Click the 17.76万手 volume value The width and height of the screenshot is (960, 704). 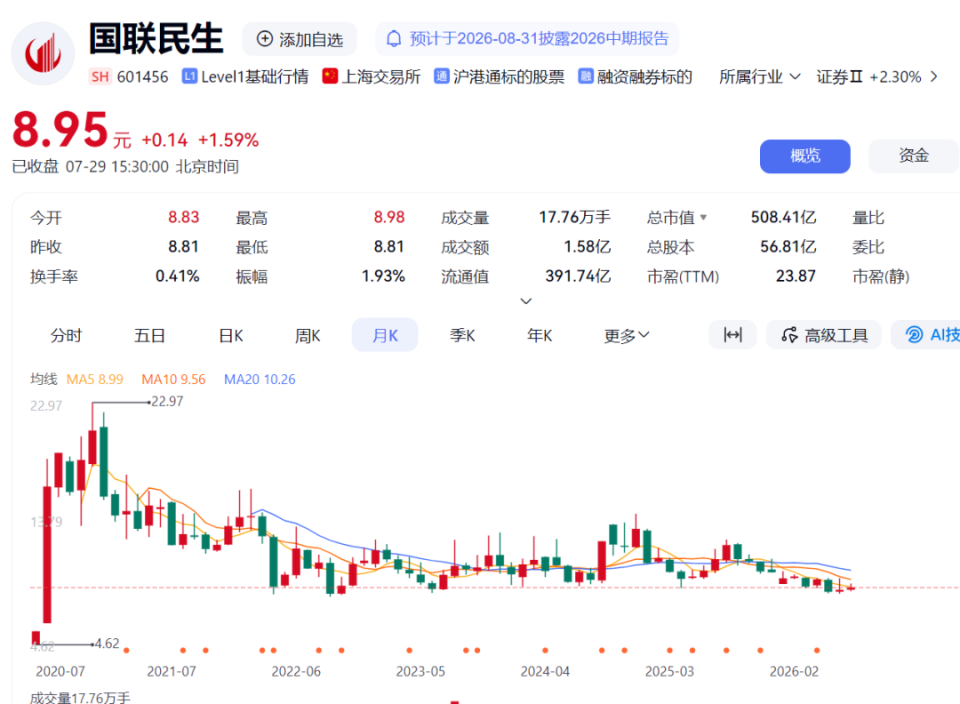click(574, 217)
